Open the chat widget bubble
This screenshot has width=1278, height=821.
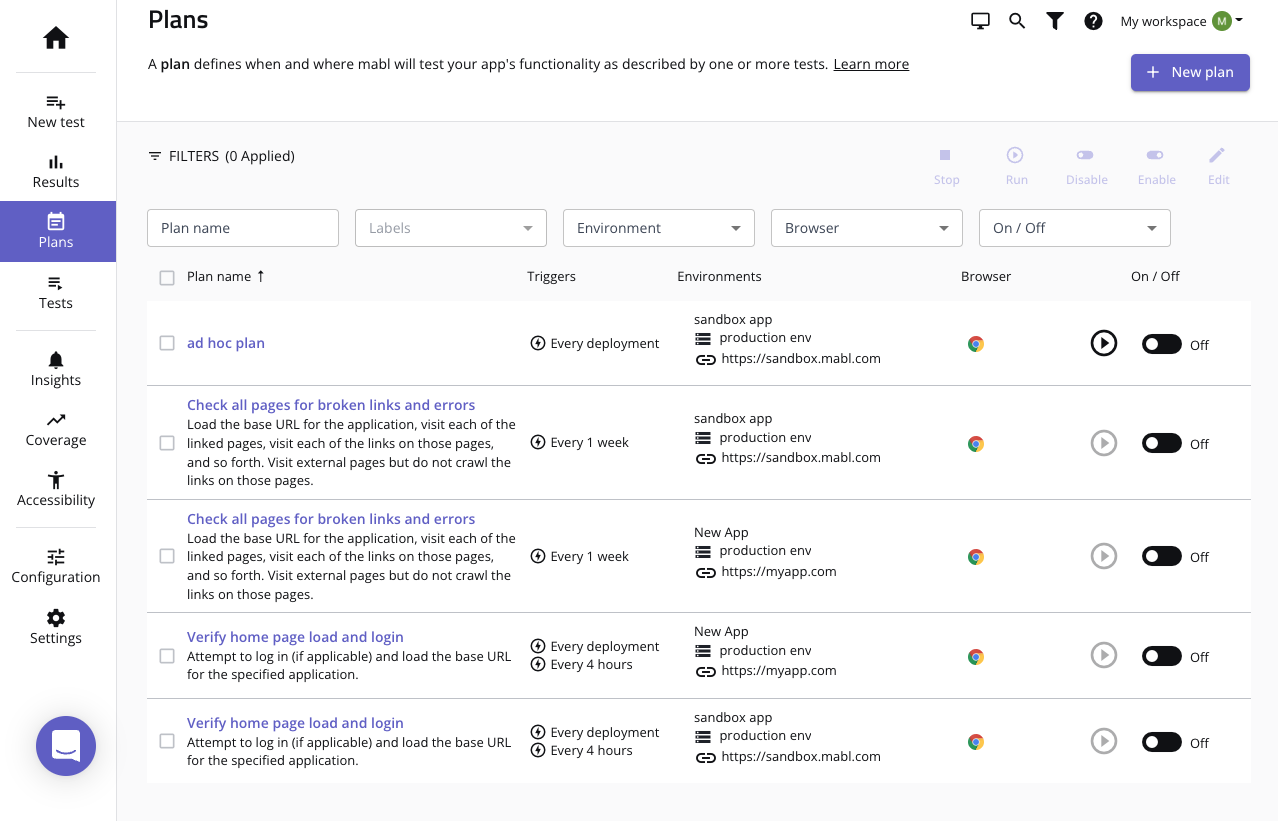66,746
